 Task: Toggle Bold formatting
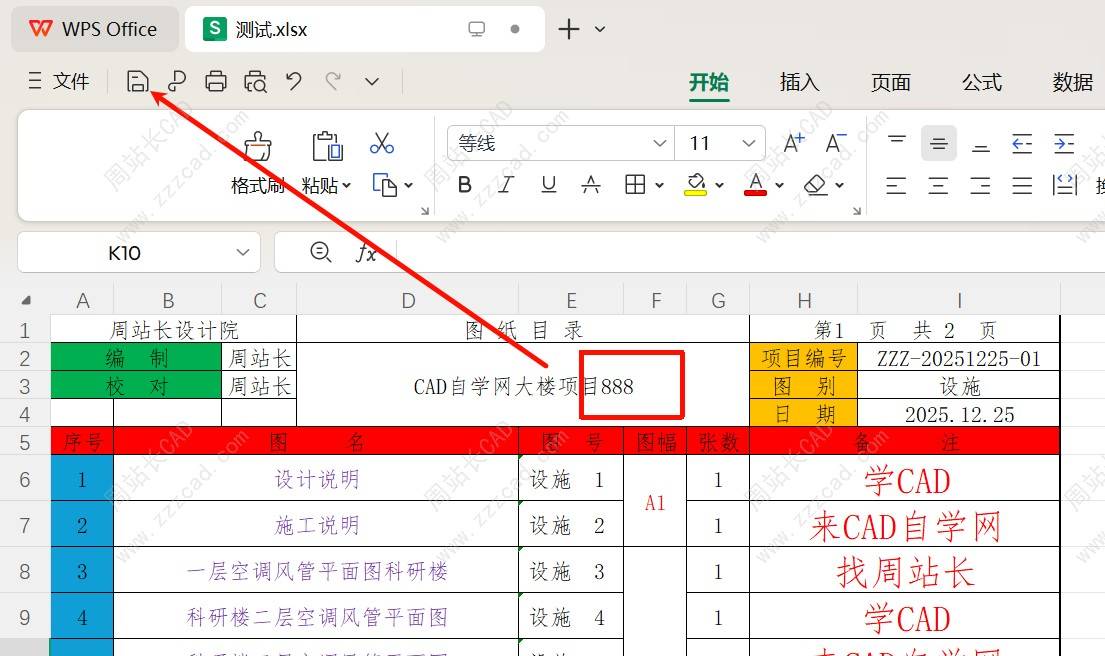click(464, 185)
